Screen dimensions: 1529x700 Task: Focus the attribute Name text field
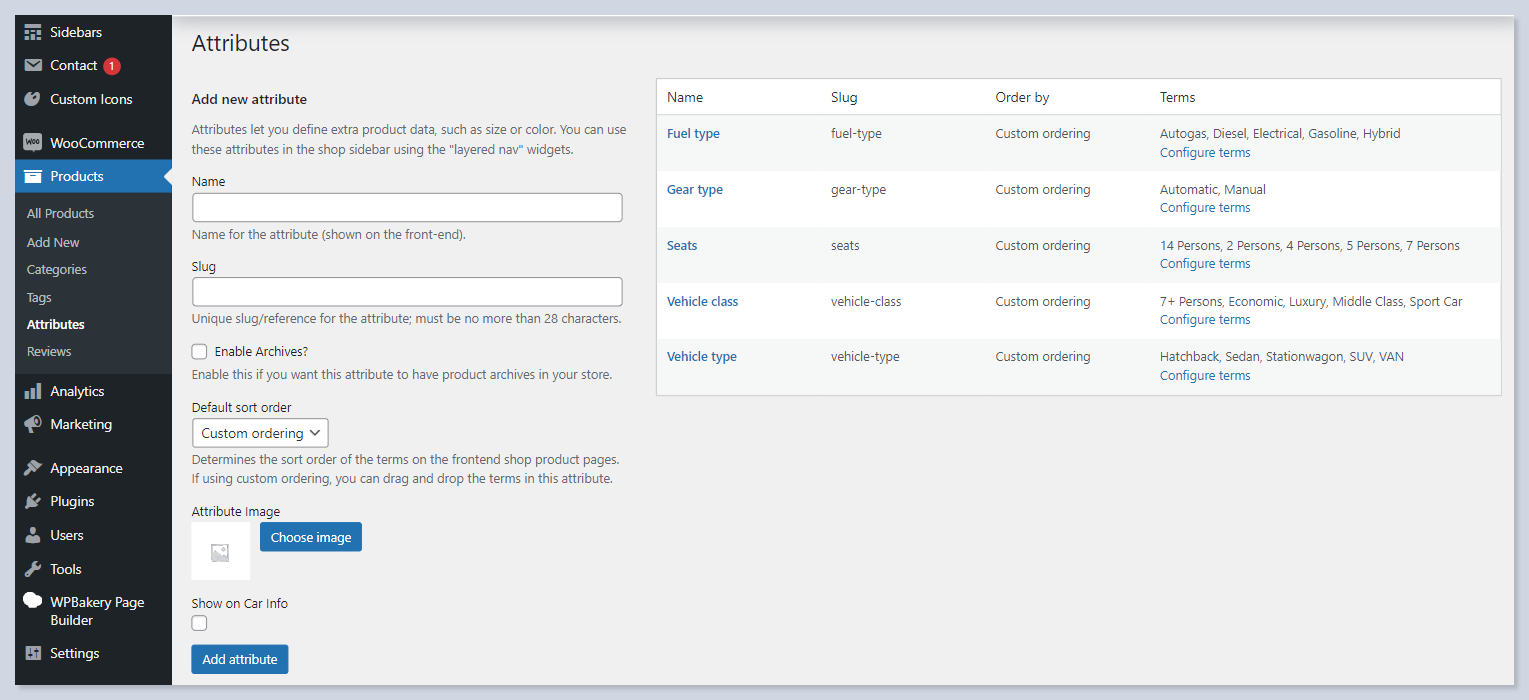[x=407, y=208]
